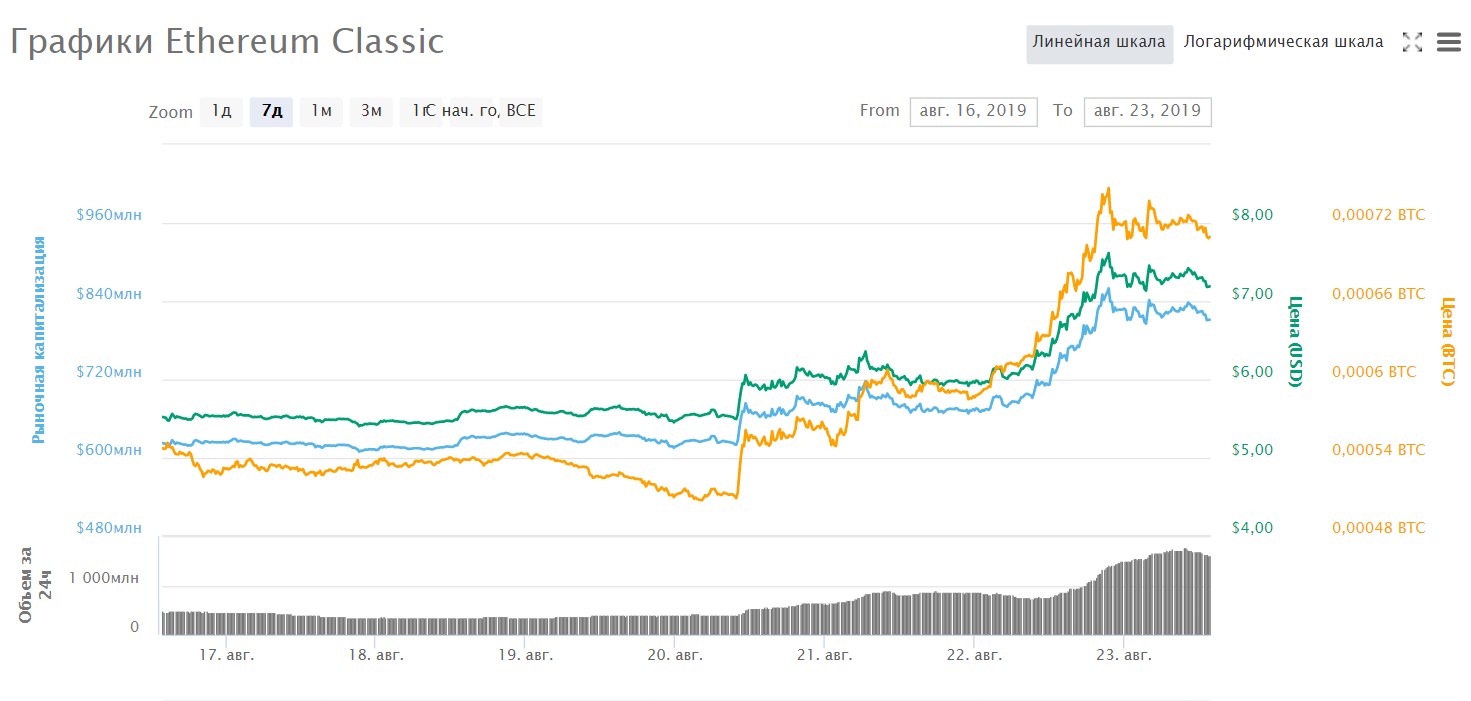Screen dimensions: 1471x701
Task: Set zoom to 7д
Action: (x=272, y=111)
